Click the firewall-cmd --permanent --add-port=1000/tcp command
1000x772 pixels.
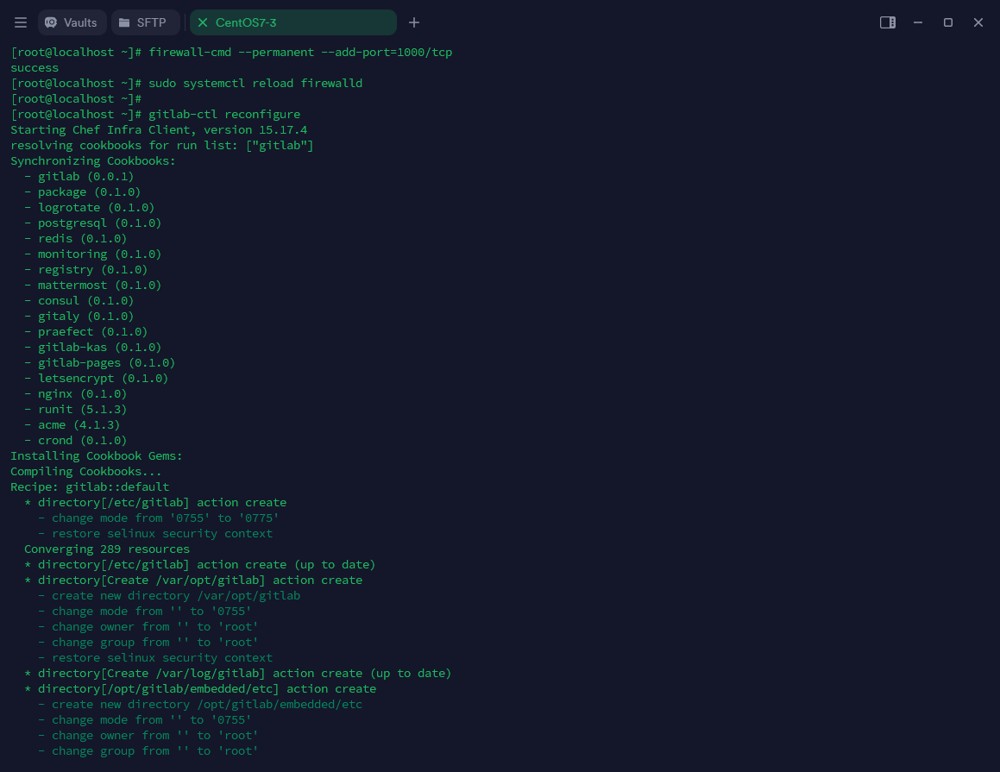(300, 52)
